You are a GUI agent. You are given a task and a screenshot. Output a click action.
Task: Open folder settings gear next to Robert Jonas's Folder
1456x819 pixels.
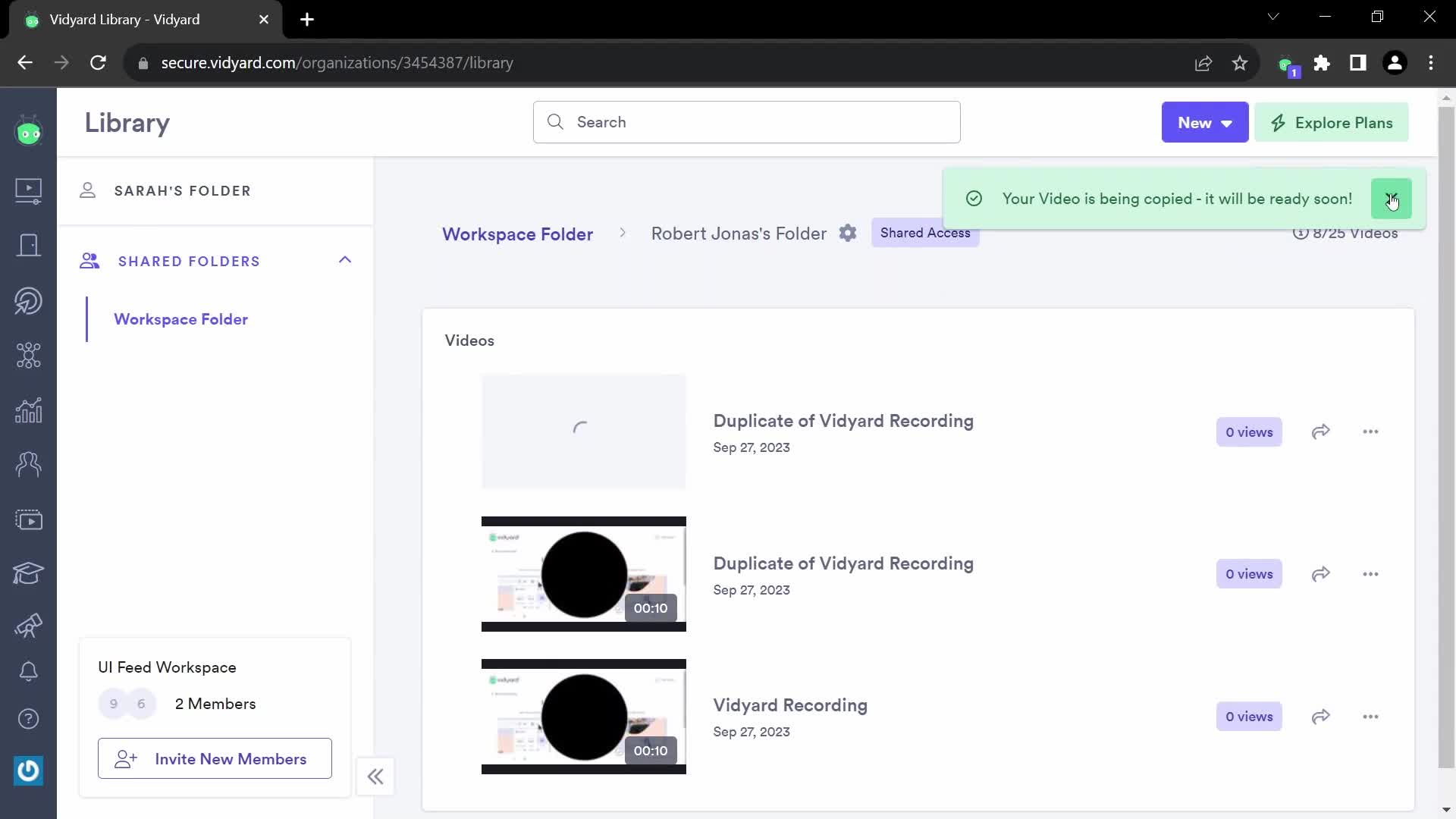[848, 234]
